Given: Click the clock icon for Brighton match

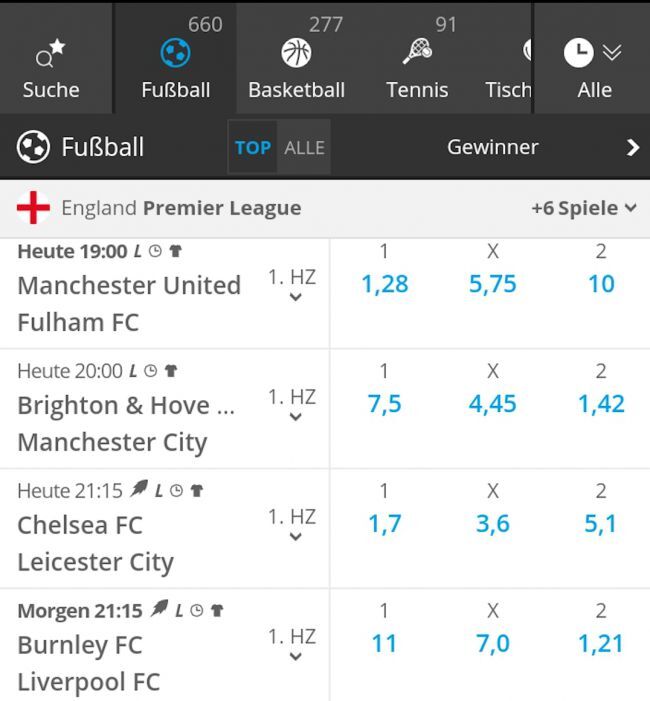Looking at the screenshot, I should point(151,371).
